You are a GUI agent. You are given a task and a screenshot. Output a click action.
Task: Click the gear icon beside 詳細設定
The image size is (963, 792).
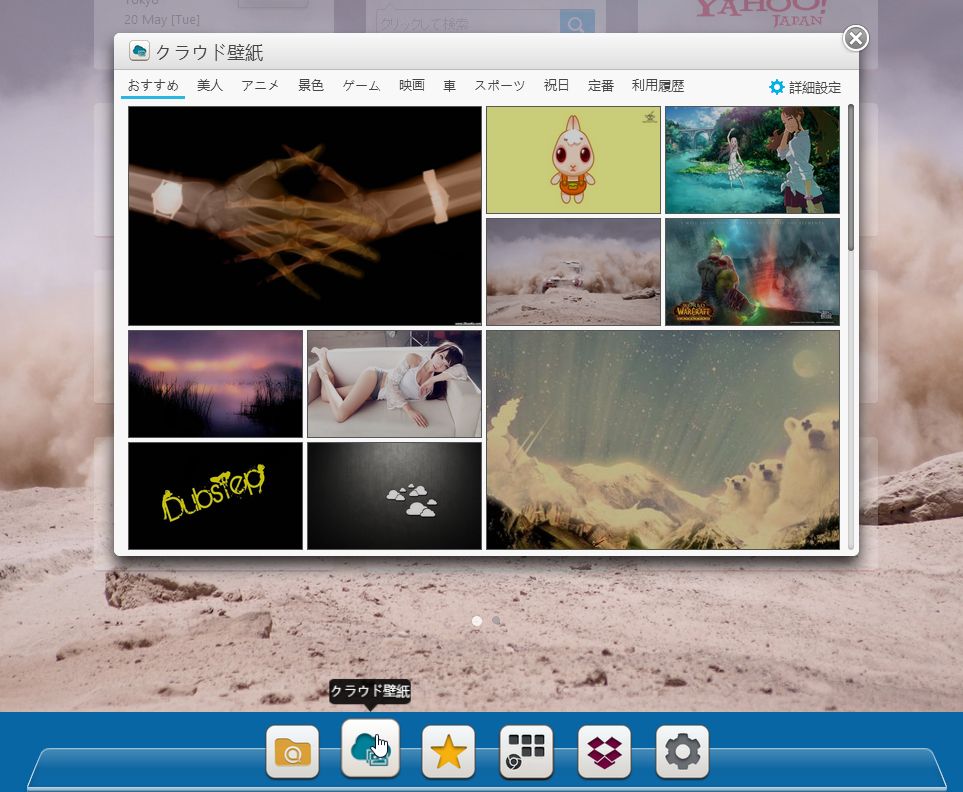(x=776, y=87)
